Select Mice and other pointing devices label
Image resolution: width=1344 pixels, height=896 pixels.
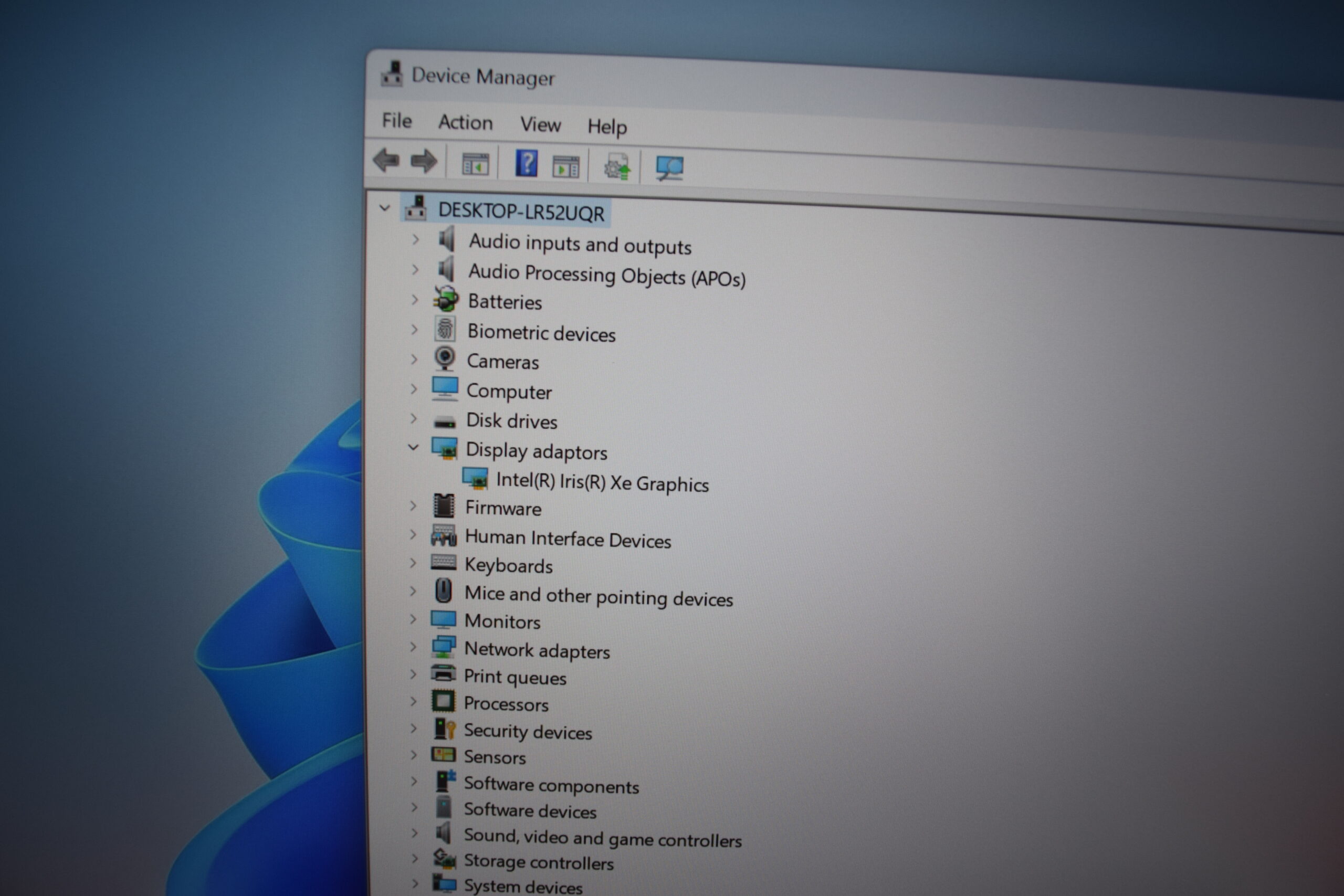(599, 596)
